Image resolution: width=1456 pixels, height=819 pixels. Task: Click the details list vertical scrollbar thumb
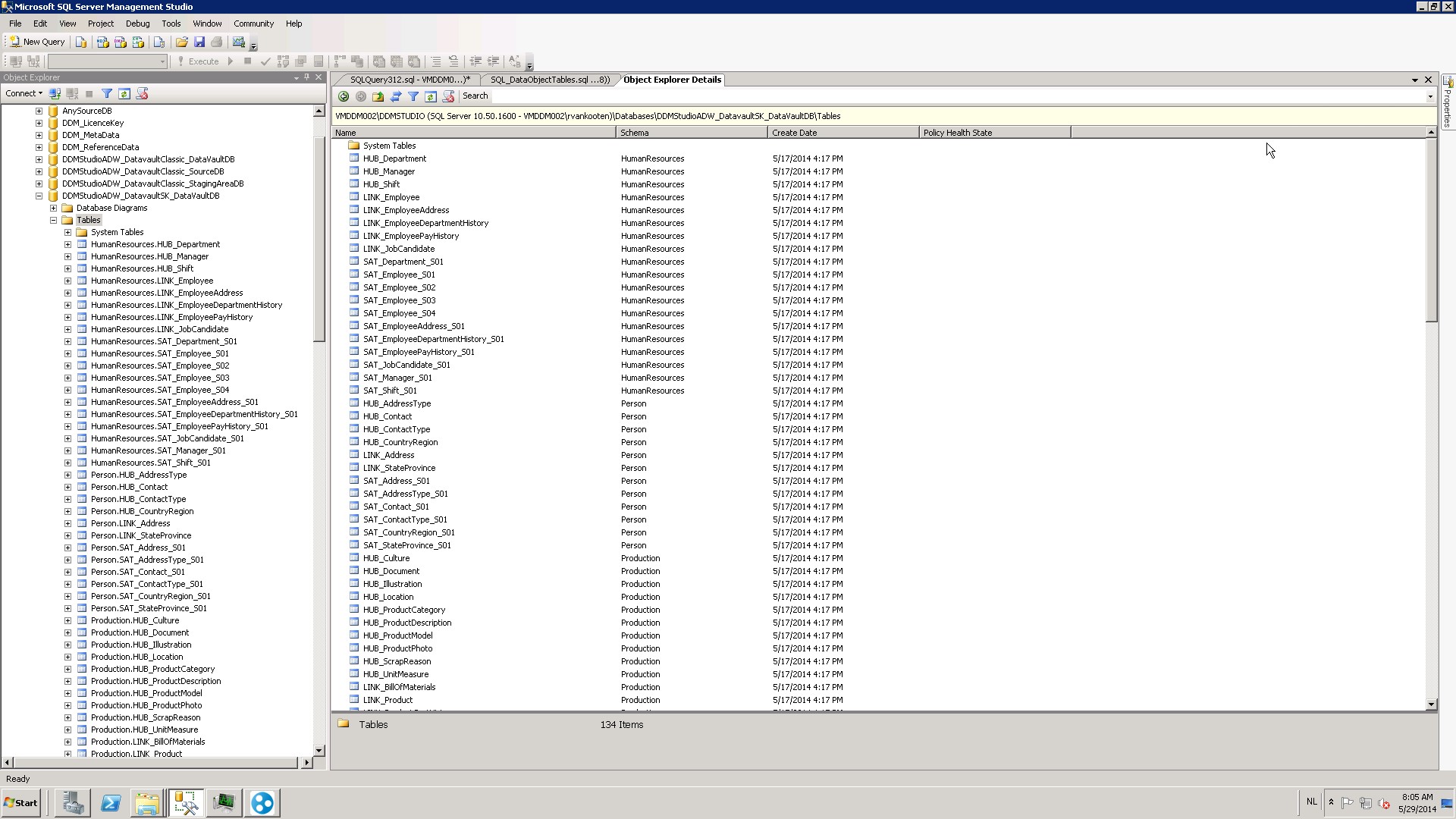pos(1431,231)
